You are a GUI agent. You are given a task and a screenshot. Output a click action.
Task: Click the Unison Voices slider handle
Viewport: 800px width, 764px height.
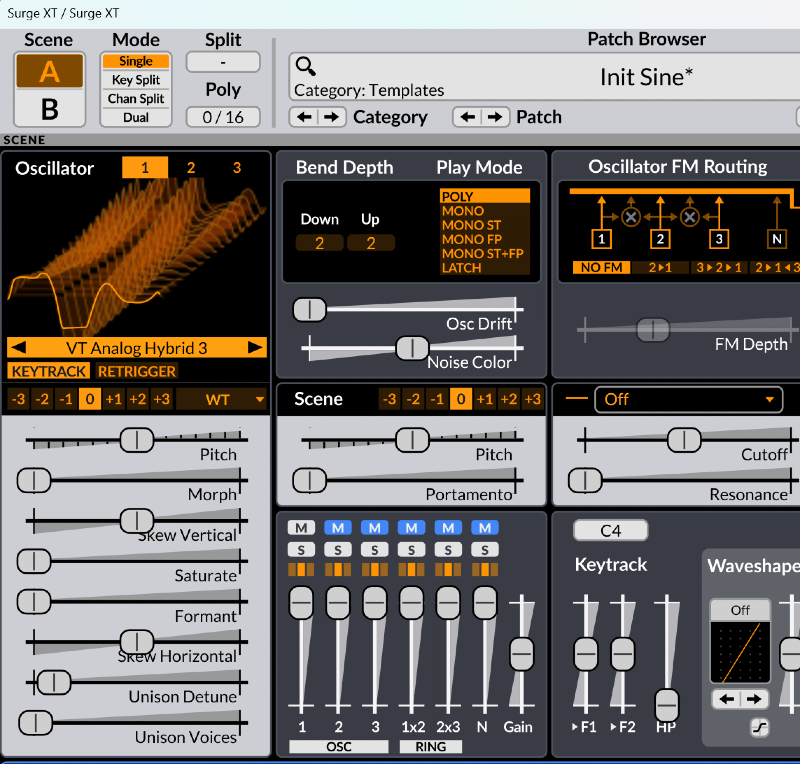pyautogui.click(x=35, y=722)
